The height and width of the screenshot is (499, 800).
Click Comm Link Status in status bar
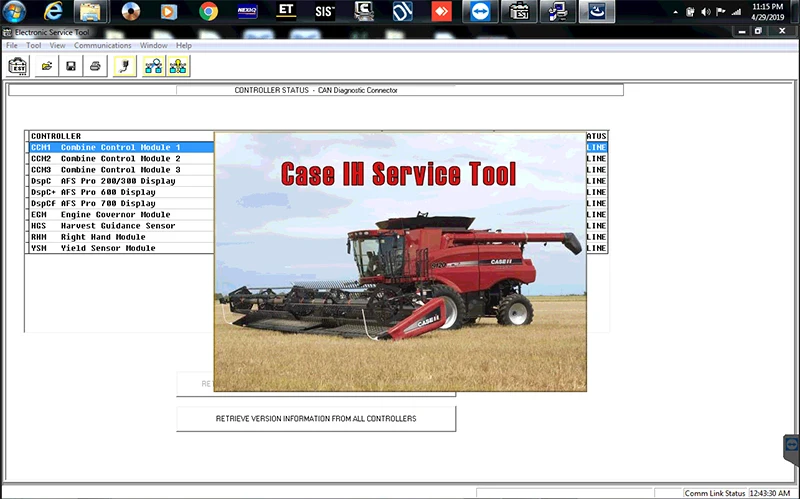(x=714, y=493)
